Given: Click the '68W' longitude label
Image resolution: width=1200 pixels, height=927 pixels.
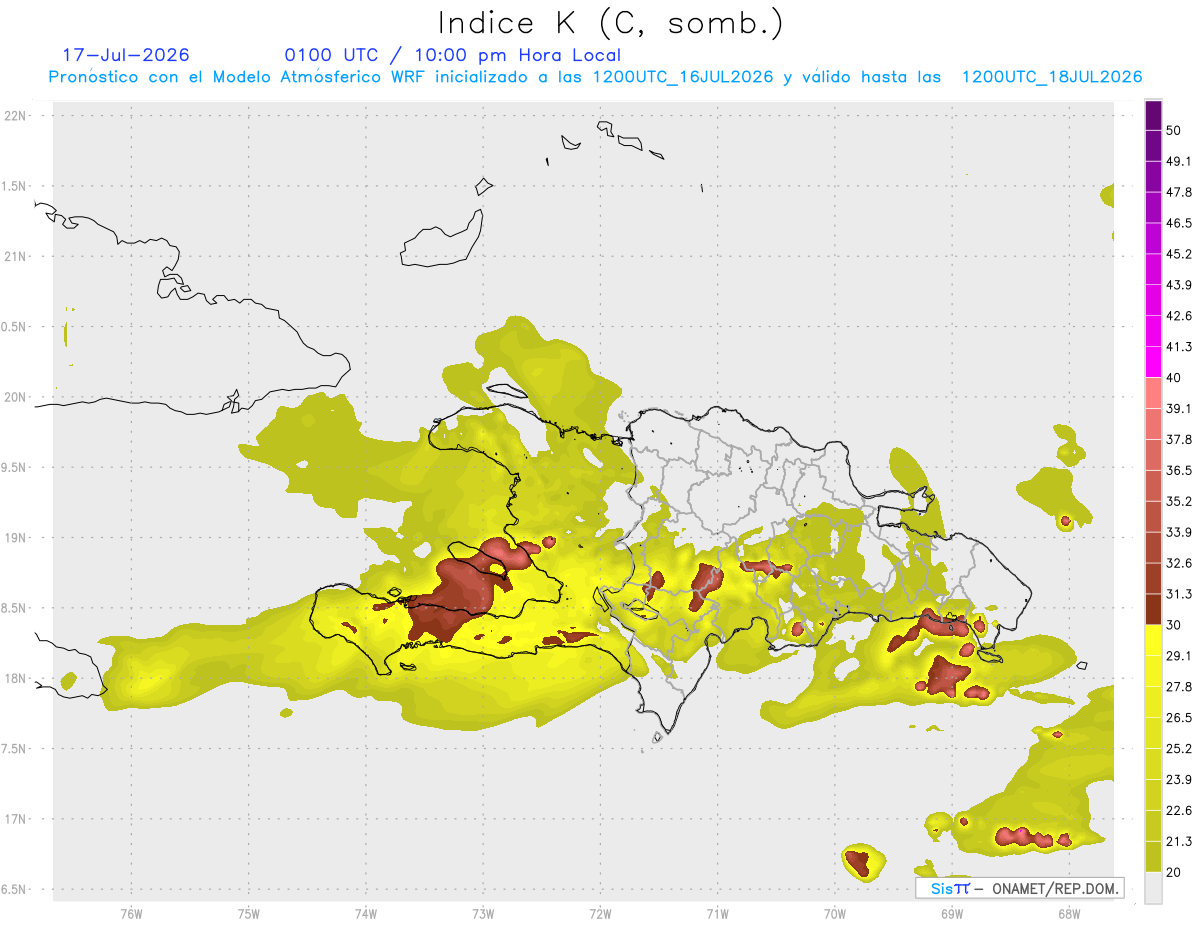Looking at the screenshot, I should click(1069, 915).
